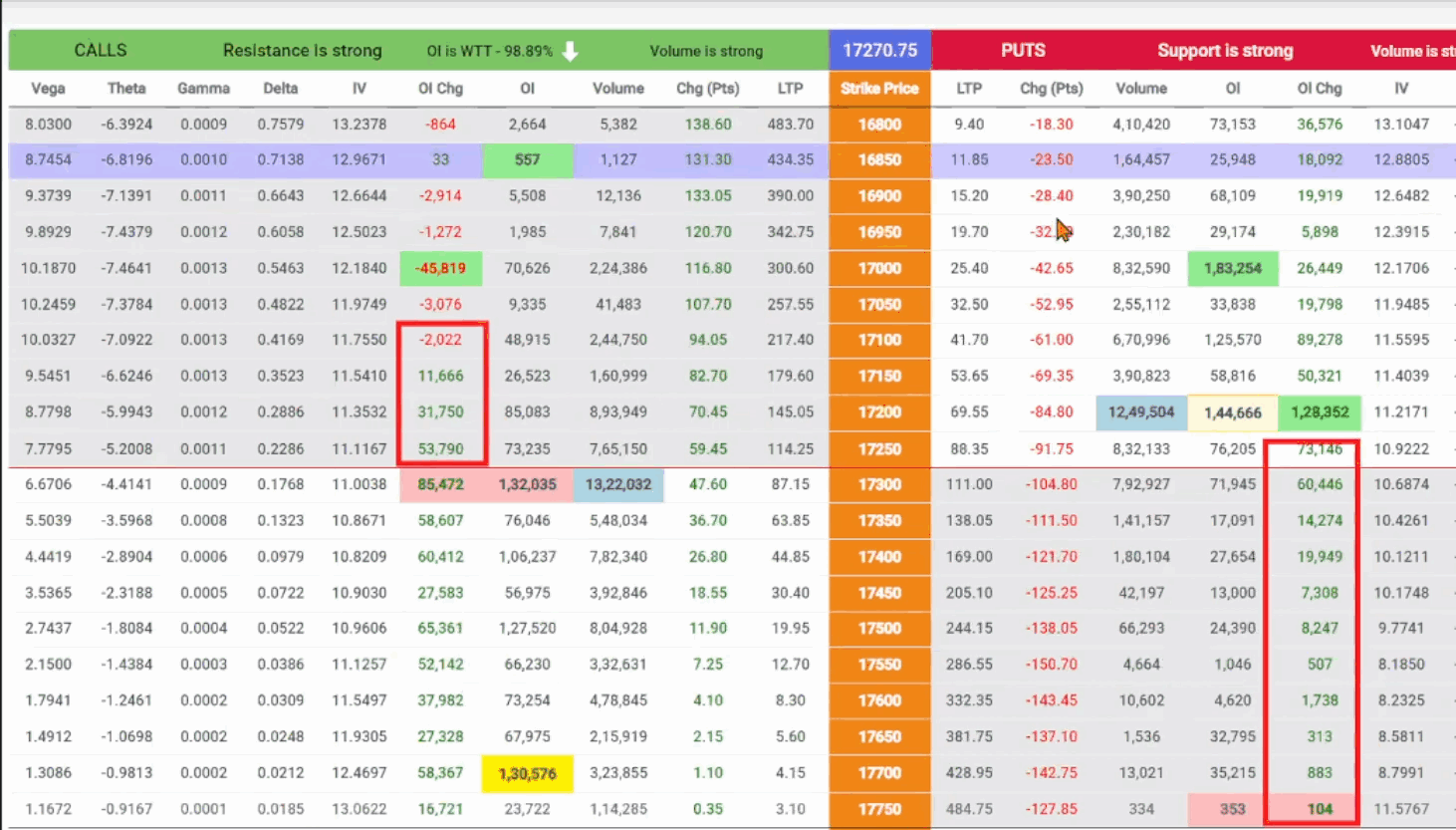Click the yellow highlighted 1,30,576 OI cell
1456x830 pixels.
[x=527, y=773]
